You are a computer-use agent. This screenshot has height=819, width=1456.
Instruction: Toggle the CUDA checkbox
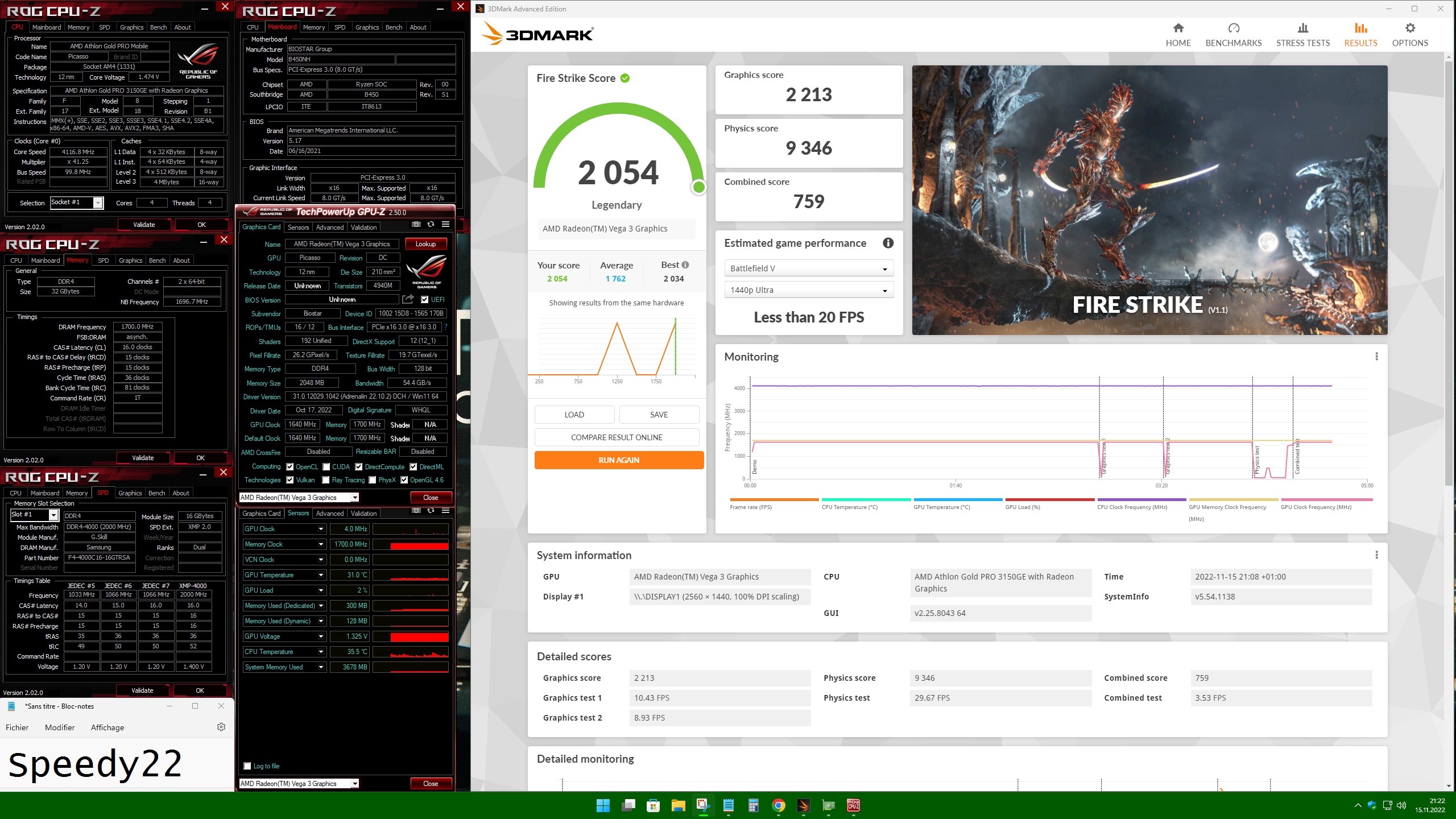coord(326,467)
